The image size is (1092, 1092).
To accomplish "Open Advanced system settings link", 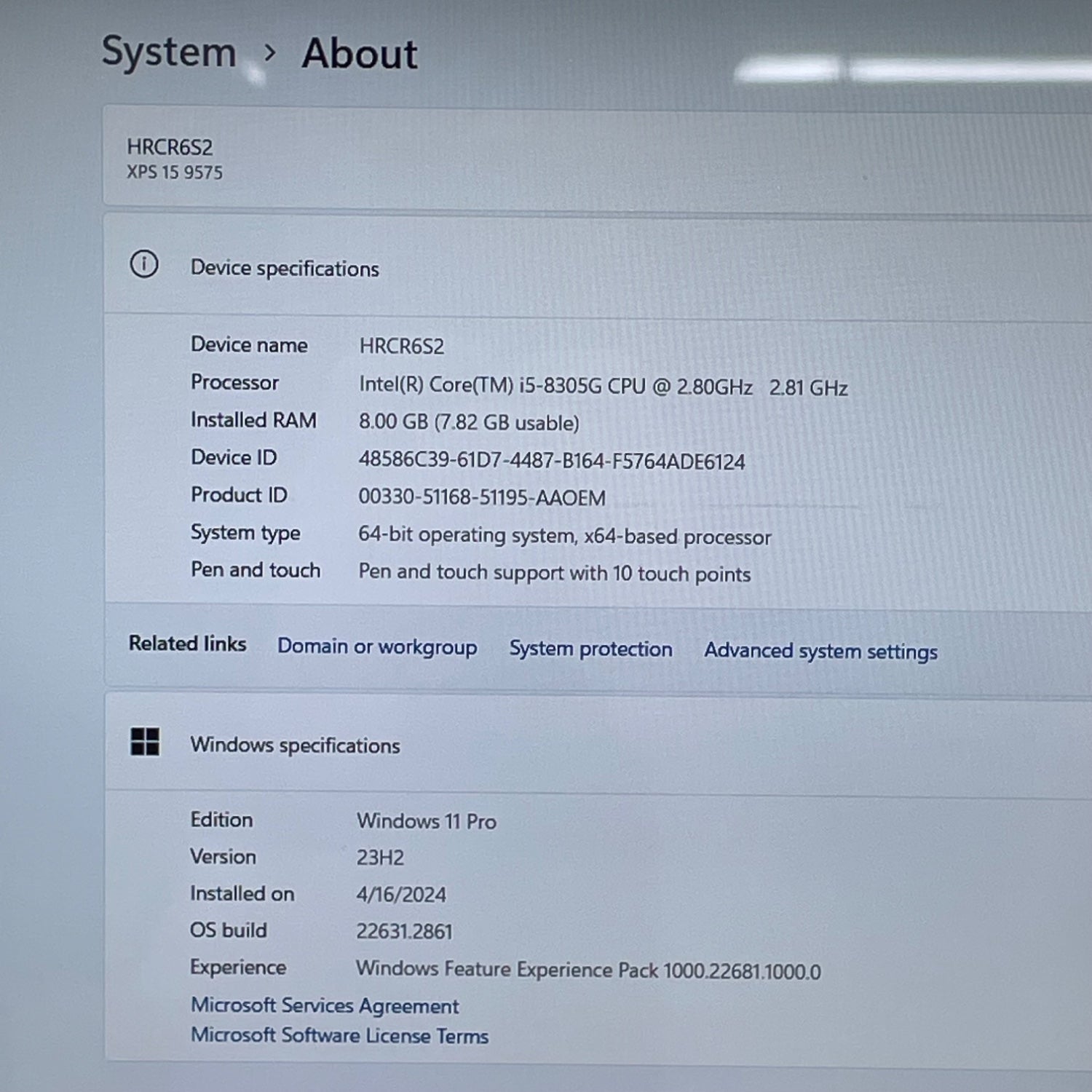I will pyautogui.click(x=820, y=651).
